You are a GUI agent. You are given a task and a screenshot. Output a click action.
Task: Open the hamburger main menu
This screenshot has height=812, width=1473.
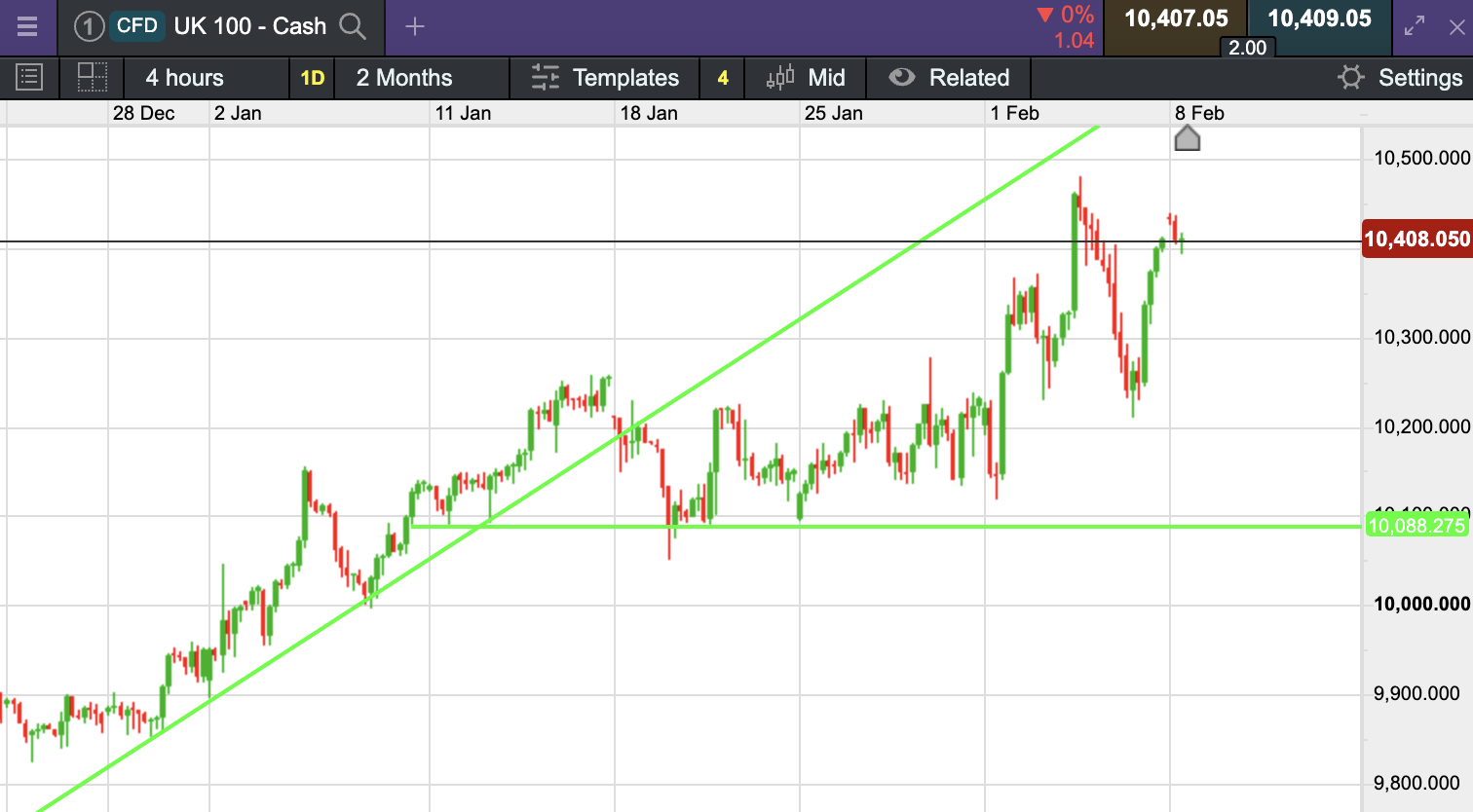point(27,26)
